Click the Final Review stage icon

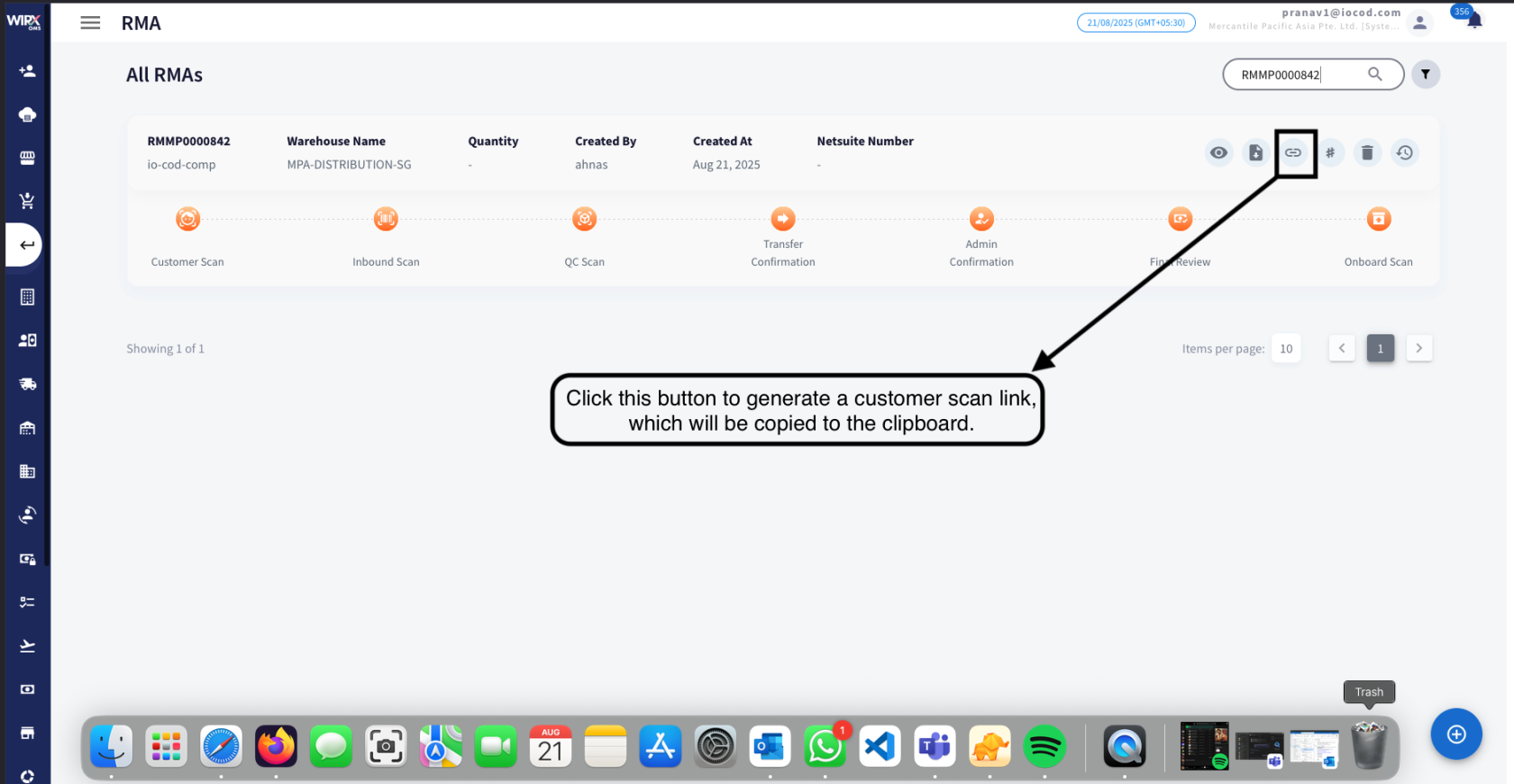pos(1181,219)
